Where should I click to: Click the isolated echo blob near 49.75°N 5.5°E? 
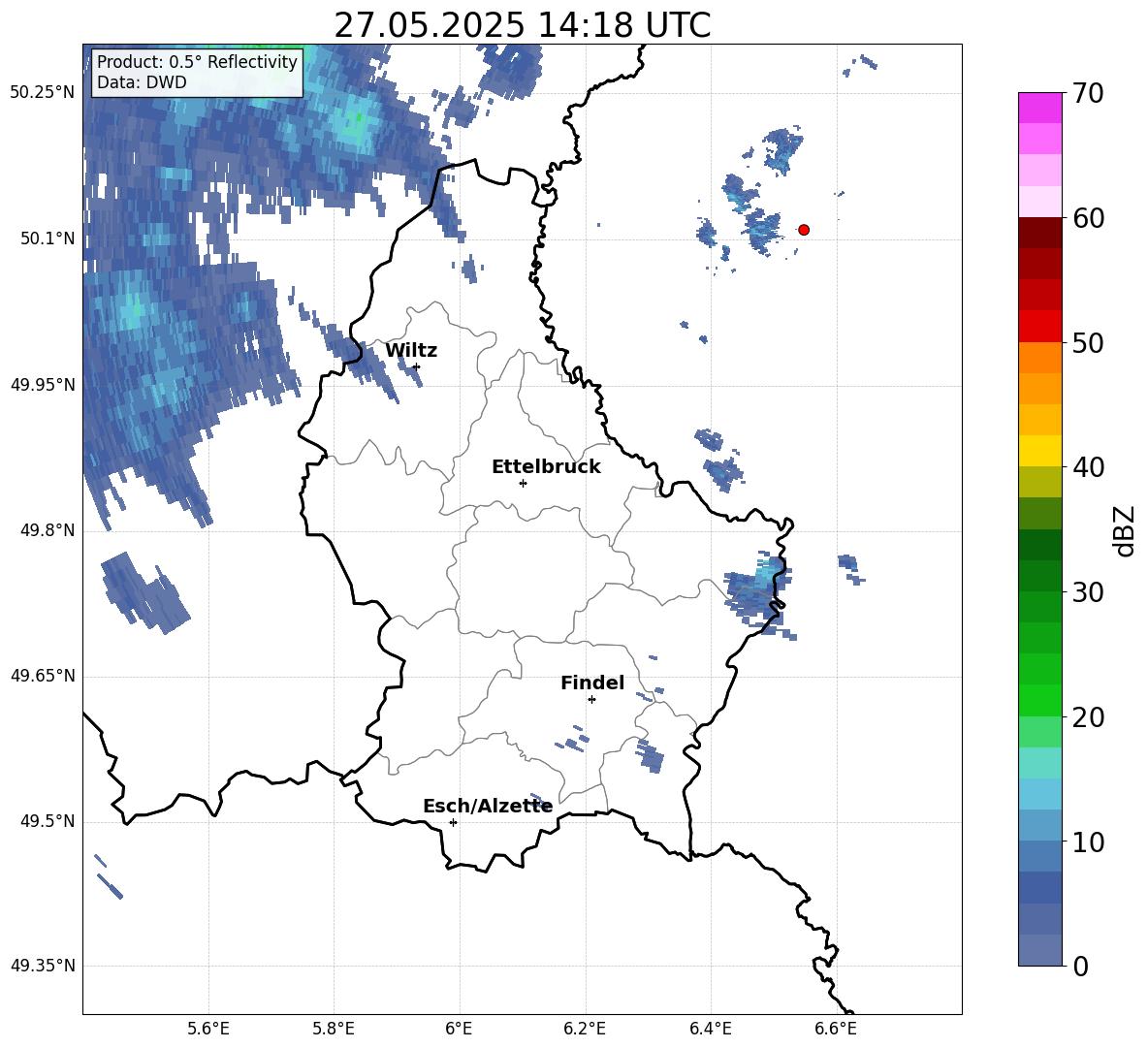coord(144,592)
